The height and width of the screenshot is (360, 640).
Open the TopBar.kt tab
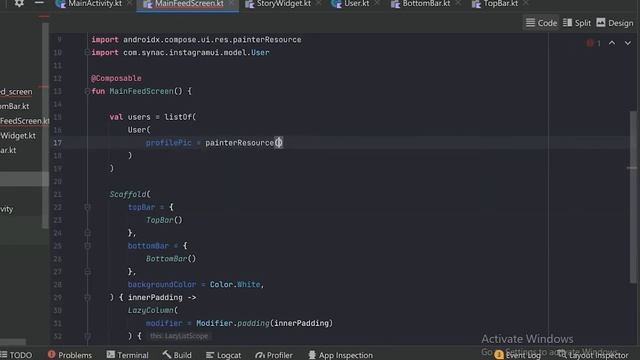tap(500, 4)
